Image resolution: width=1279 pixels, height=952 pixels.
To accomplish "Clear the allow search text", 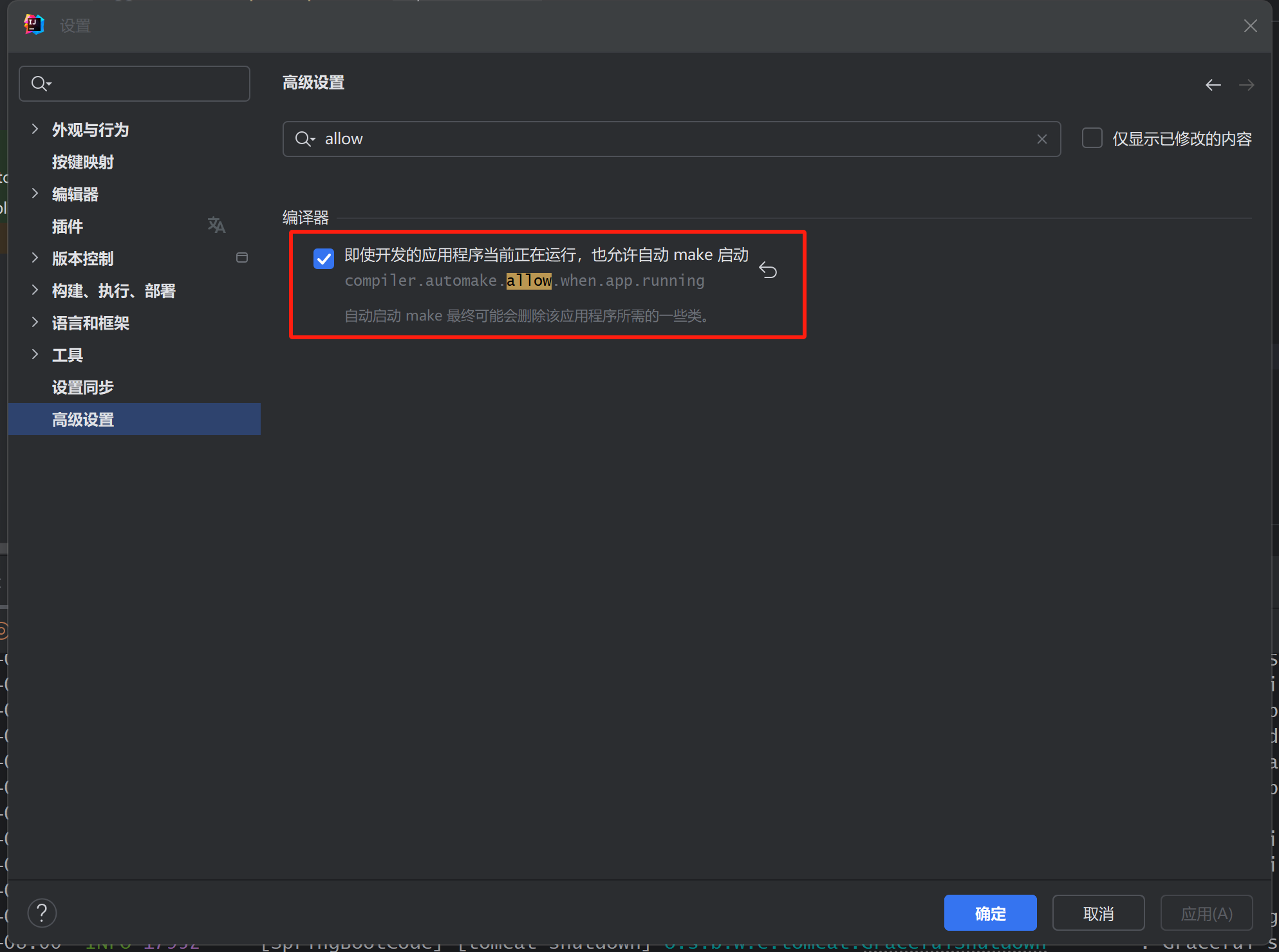I will 1041,139.
